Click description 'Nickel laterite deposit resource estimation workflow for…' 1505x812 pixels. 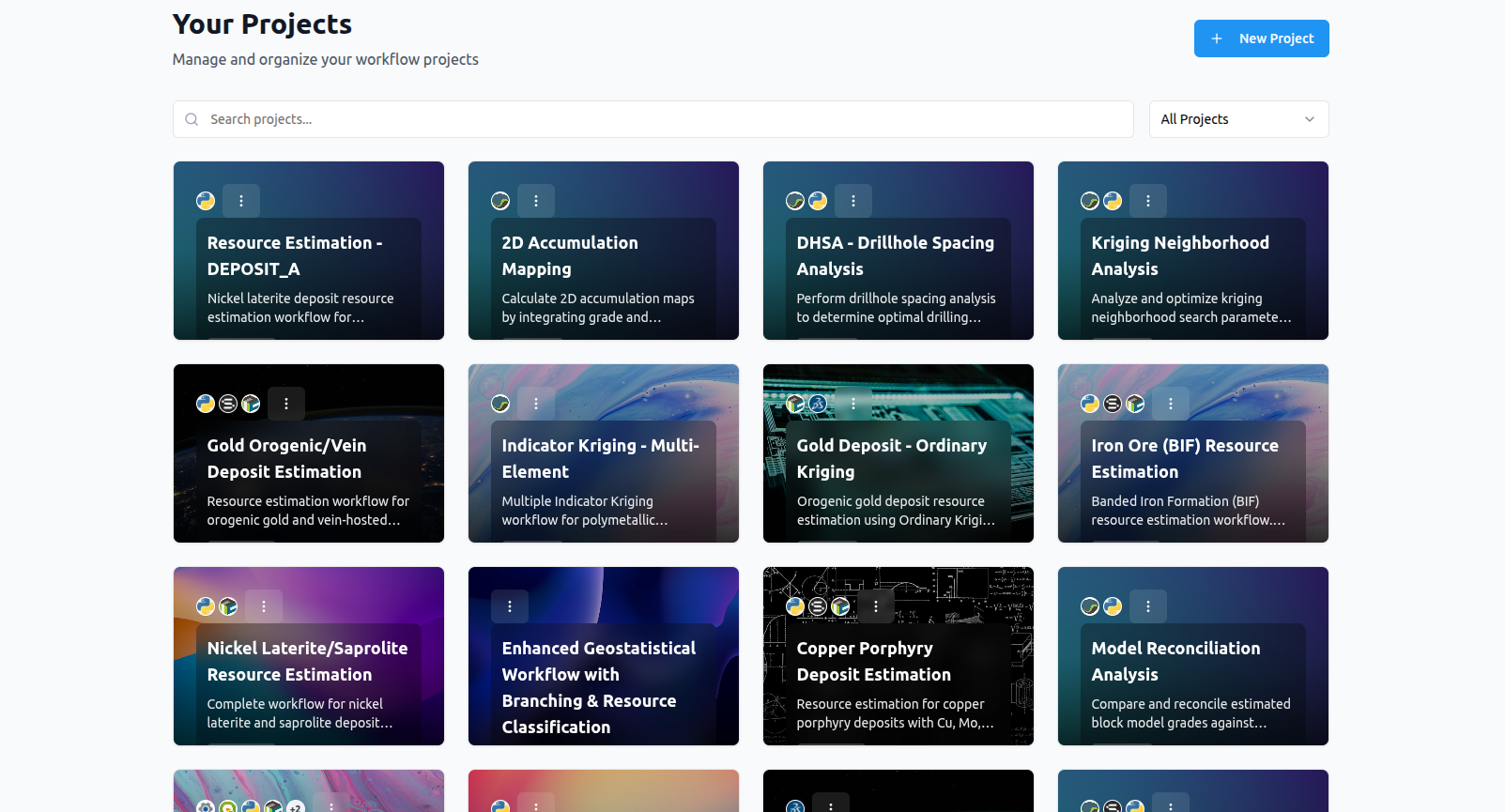[300, 308]
